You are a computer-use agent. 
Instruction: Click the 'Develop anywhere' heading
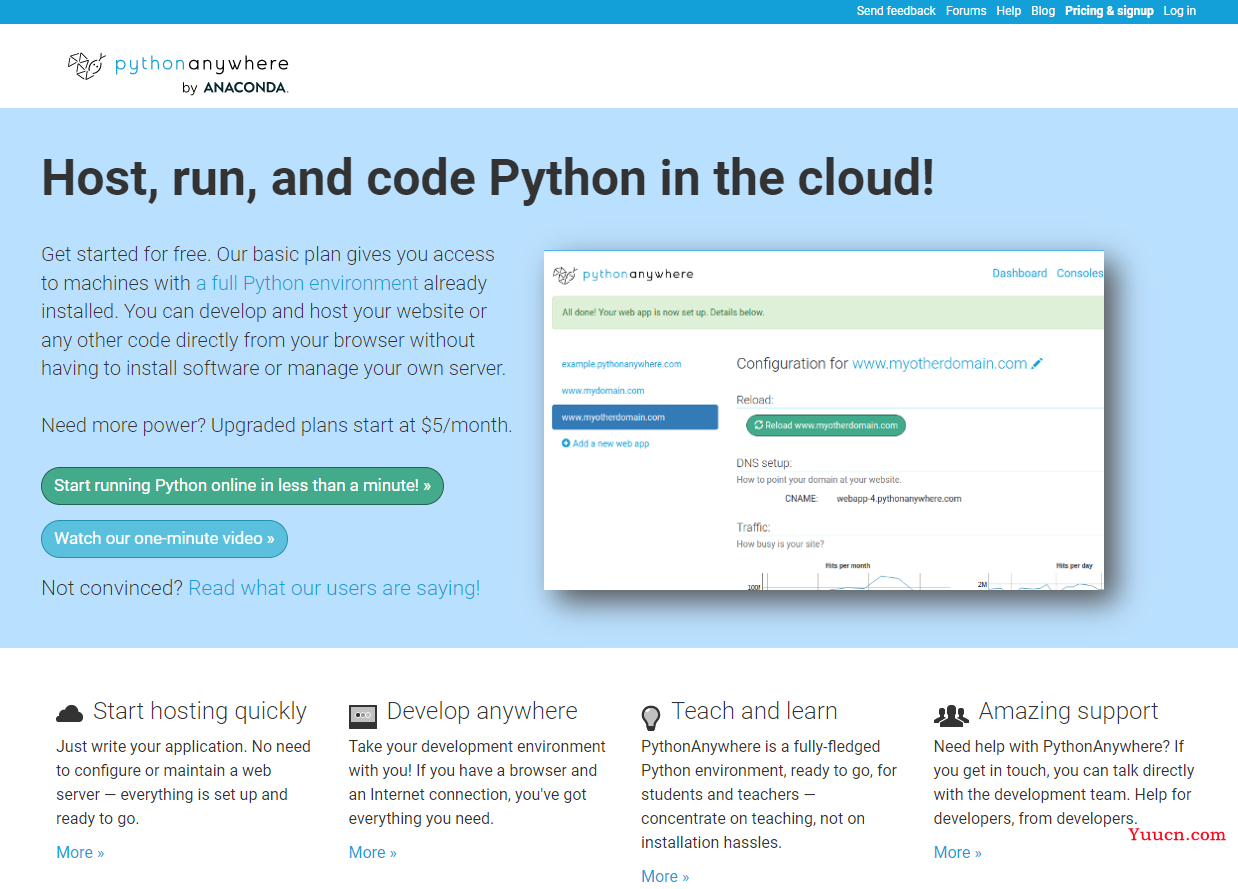(x=482, y=711)
